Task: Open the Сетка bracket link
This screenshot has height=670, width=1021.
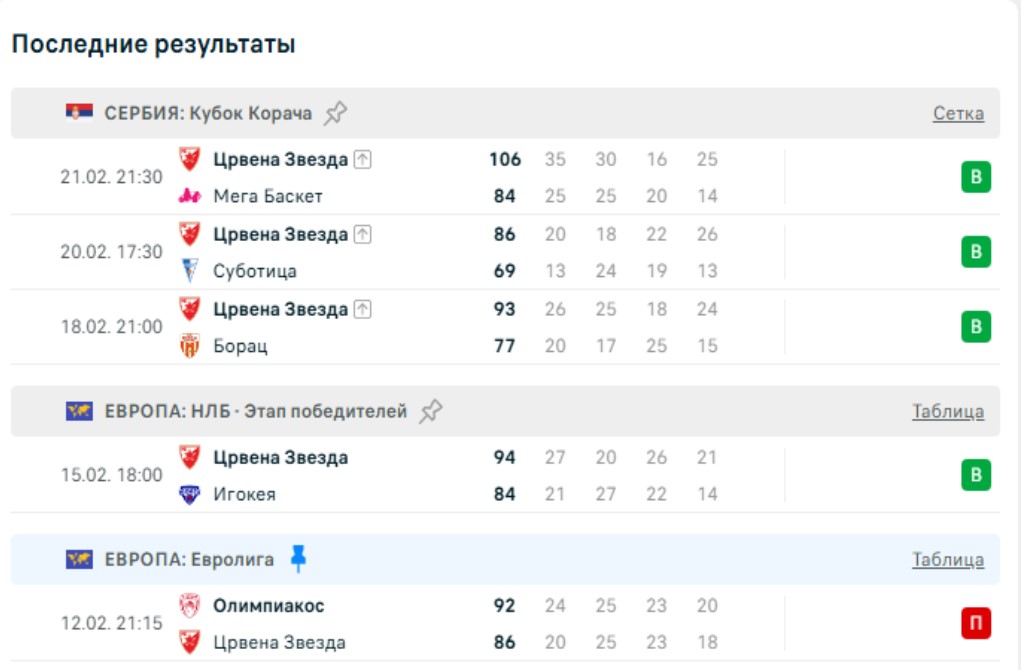Action: click(x=958, y=113)
